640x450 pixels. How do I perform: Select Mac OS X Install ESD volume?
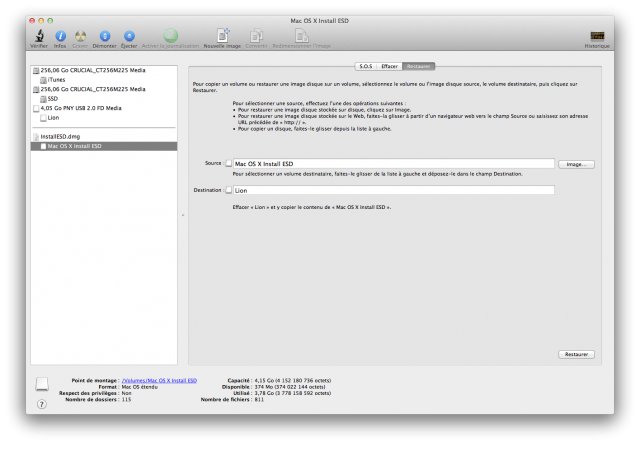click(x=104, y=146)
